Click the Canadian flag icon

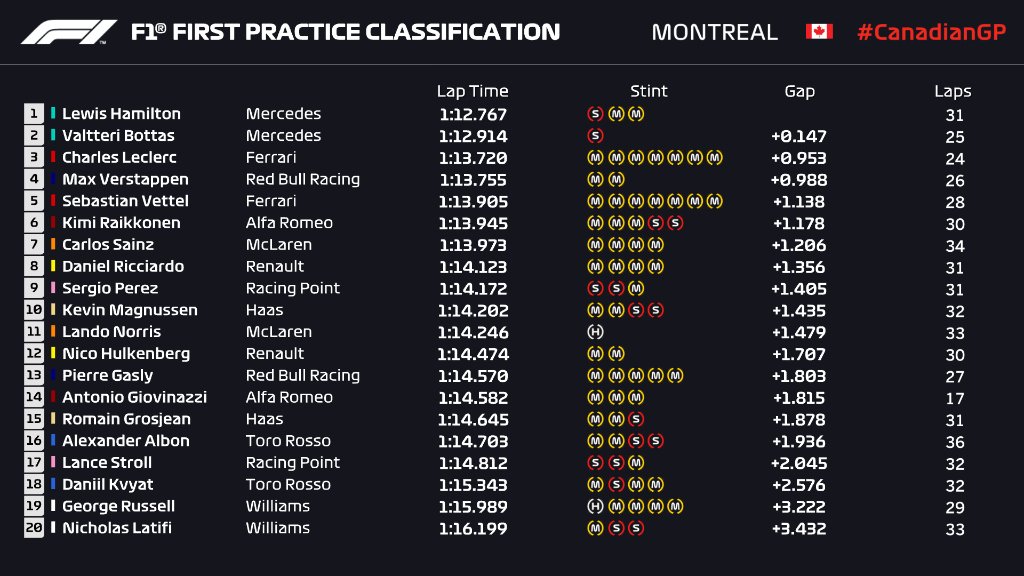(x=819, y=32)
